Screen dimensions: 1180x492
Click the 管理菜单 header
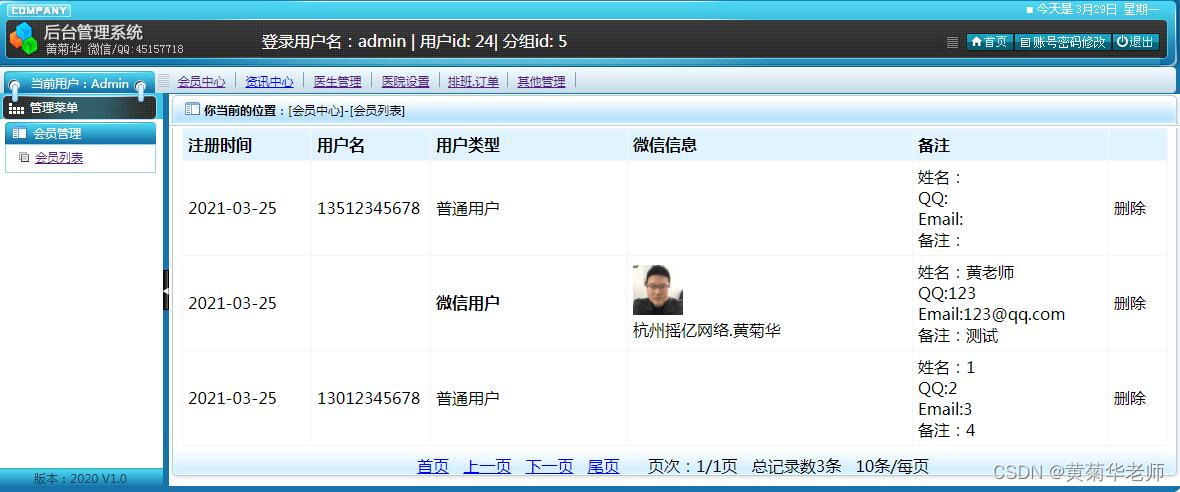tap(81, 108)
